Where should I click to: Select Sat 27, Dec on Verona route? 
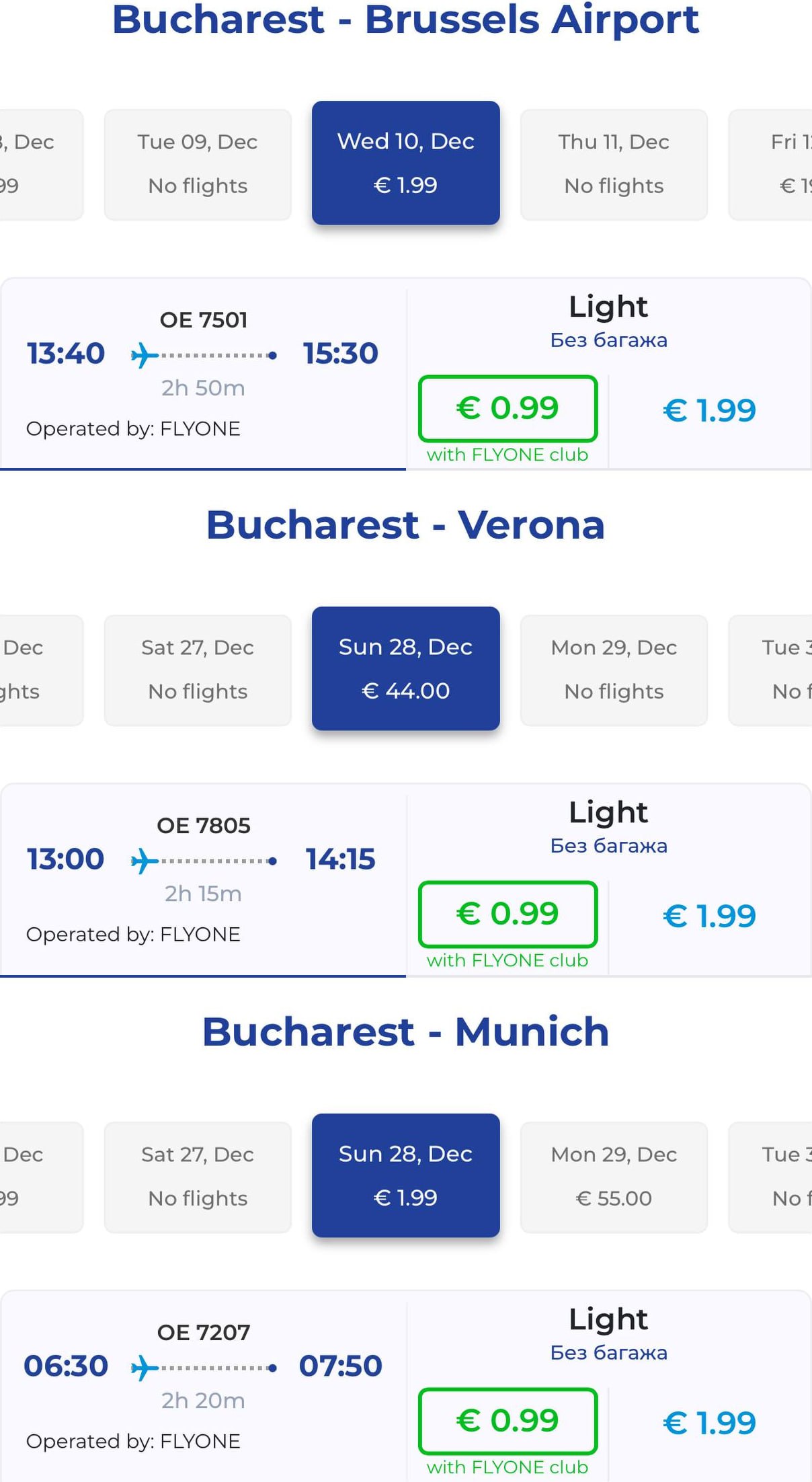click(198, 669)
